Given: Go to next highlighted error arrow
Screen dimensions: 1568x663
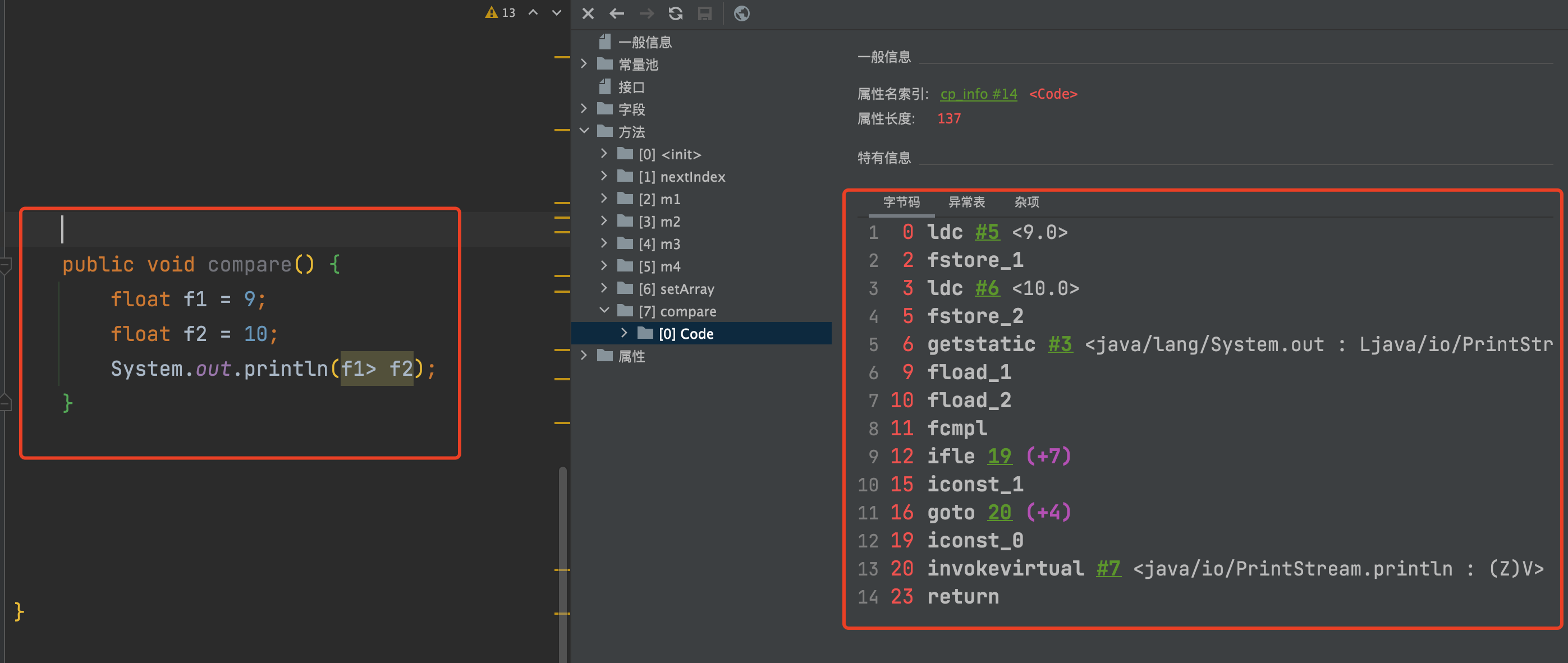Looking at the screenshot, I should (x=556, y=13).
